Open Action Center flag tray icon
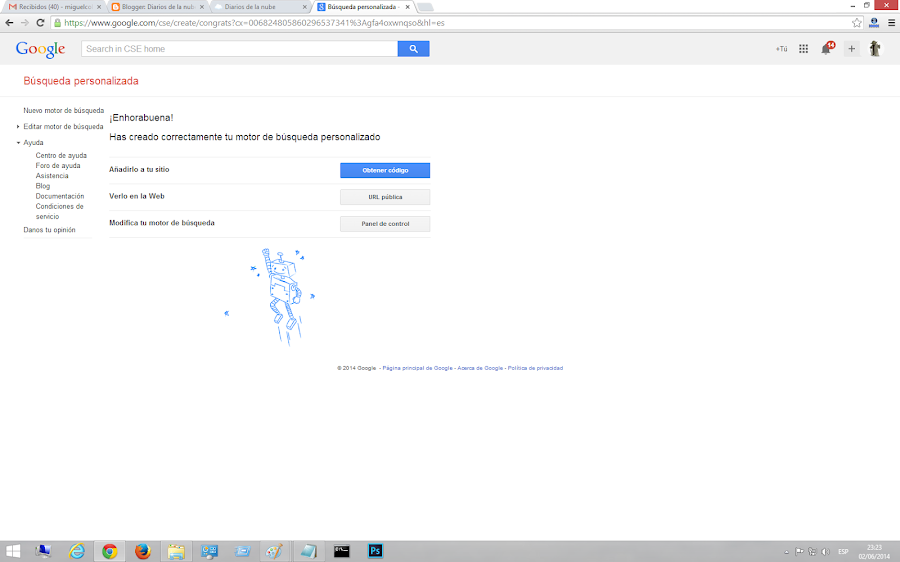 799,552
